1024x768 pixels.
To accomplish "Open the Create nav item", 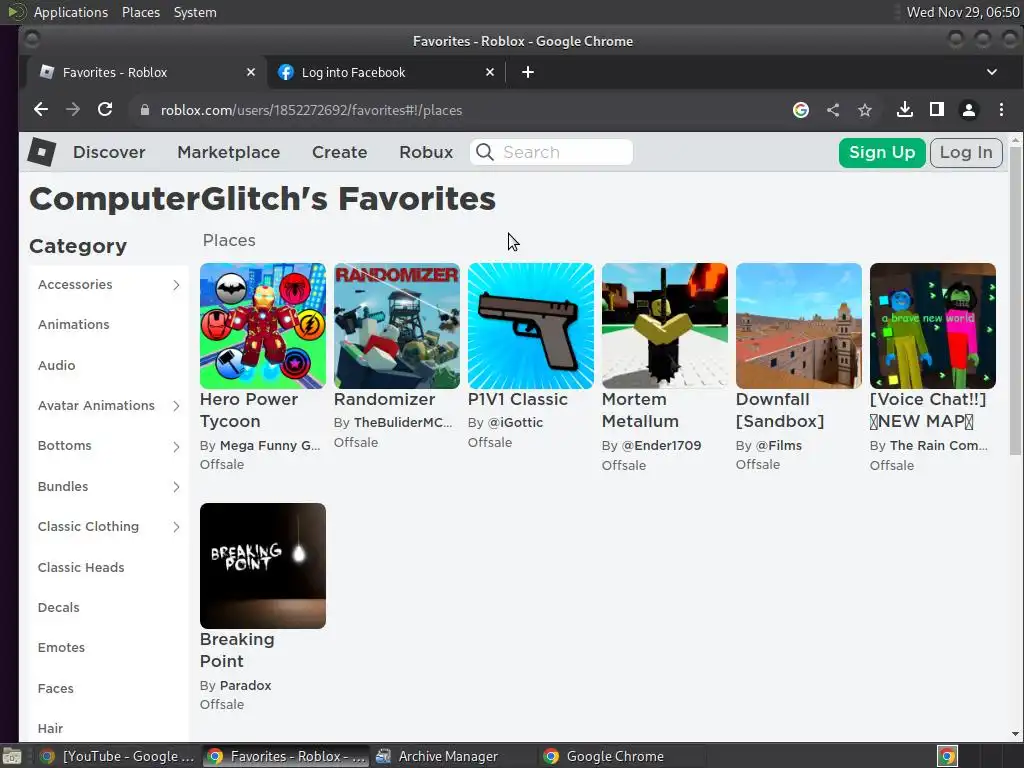I will [340, 152].
